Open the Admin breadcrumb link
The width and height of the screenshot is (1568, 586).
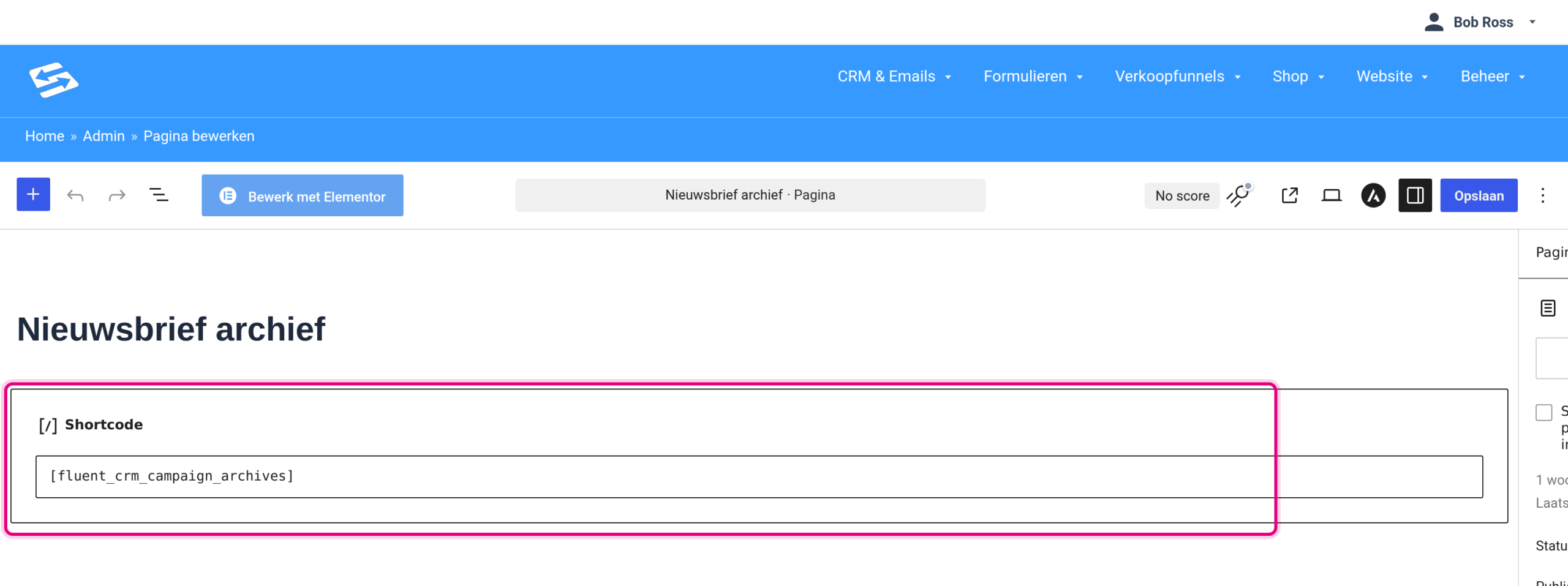pos(104,136)
